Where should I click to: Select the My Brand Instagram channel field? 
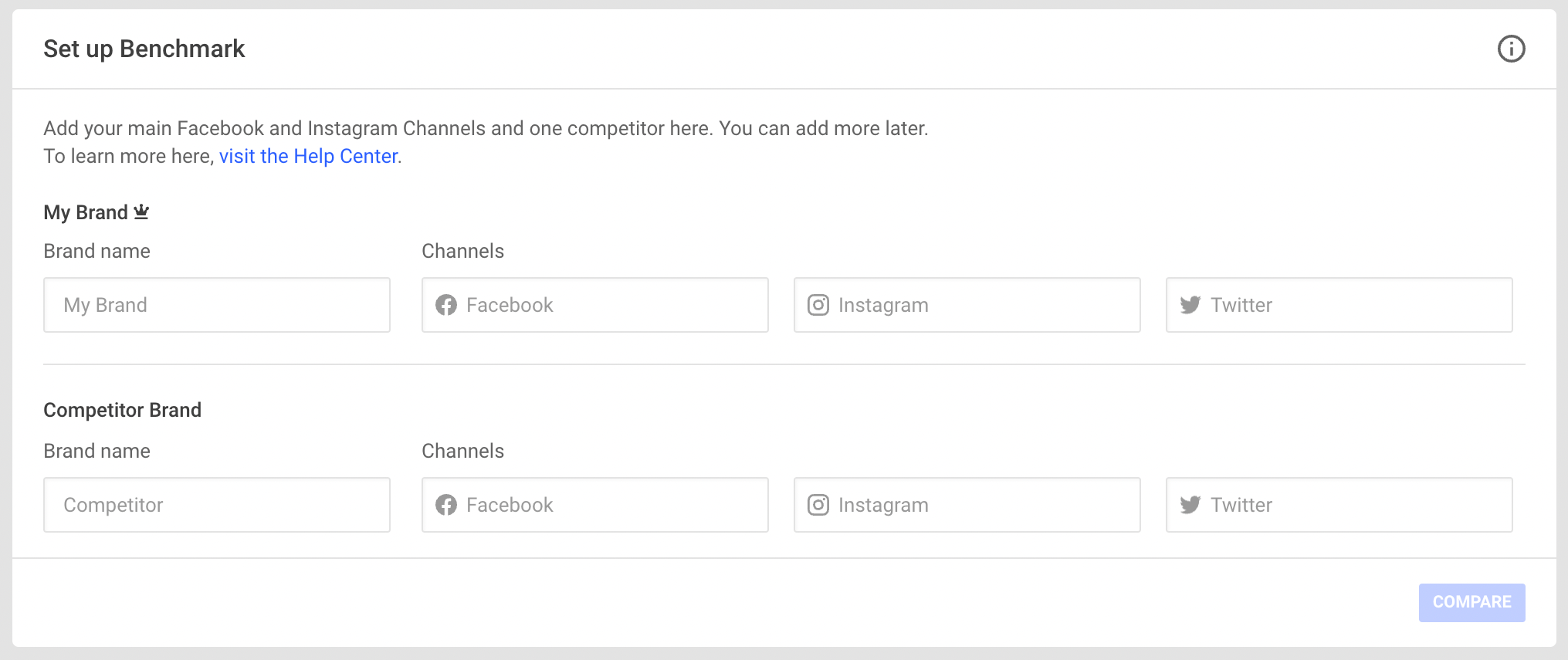pyautogui.click(x=967, y=305)
